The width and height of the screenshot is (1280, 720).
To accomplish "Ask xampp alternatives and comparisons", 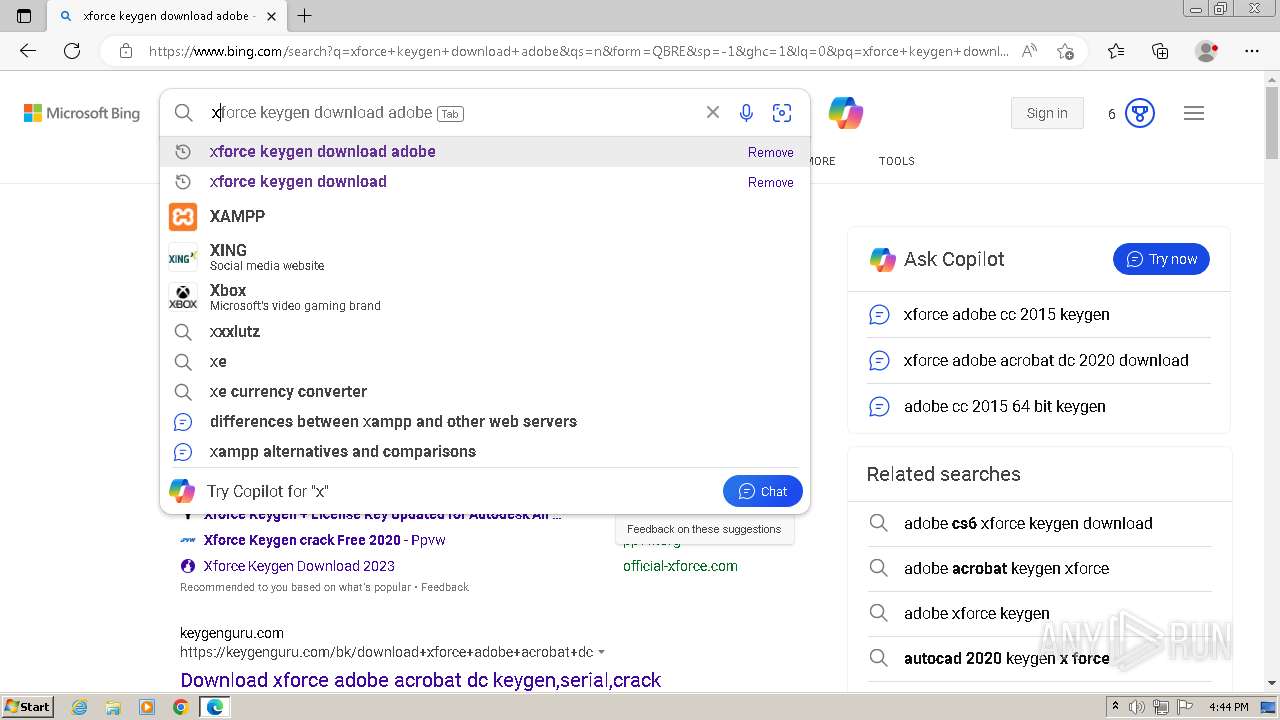I will click(x=485, y=452).
